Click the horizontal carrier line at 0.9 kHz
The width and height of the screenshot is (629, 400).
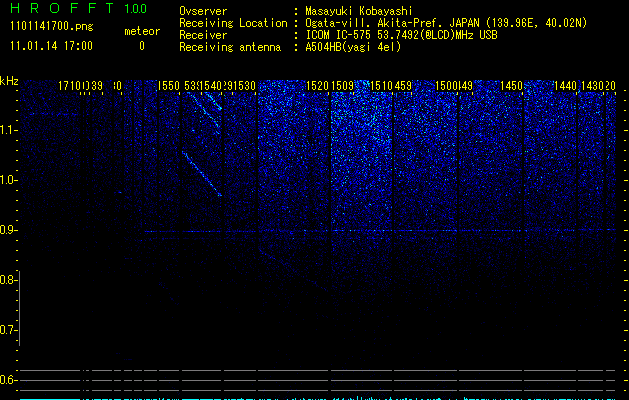coord(380,231)
